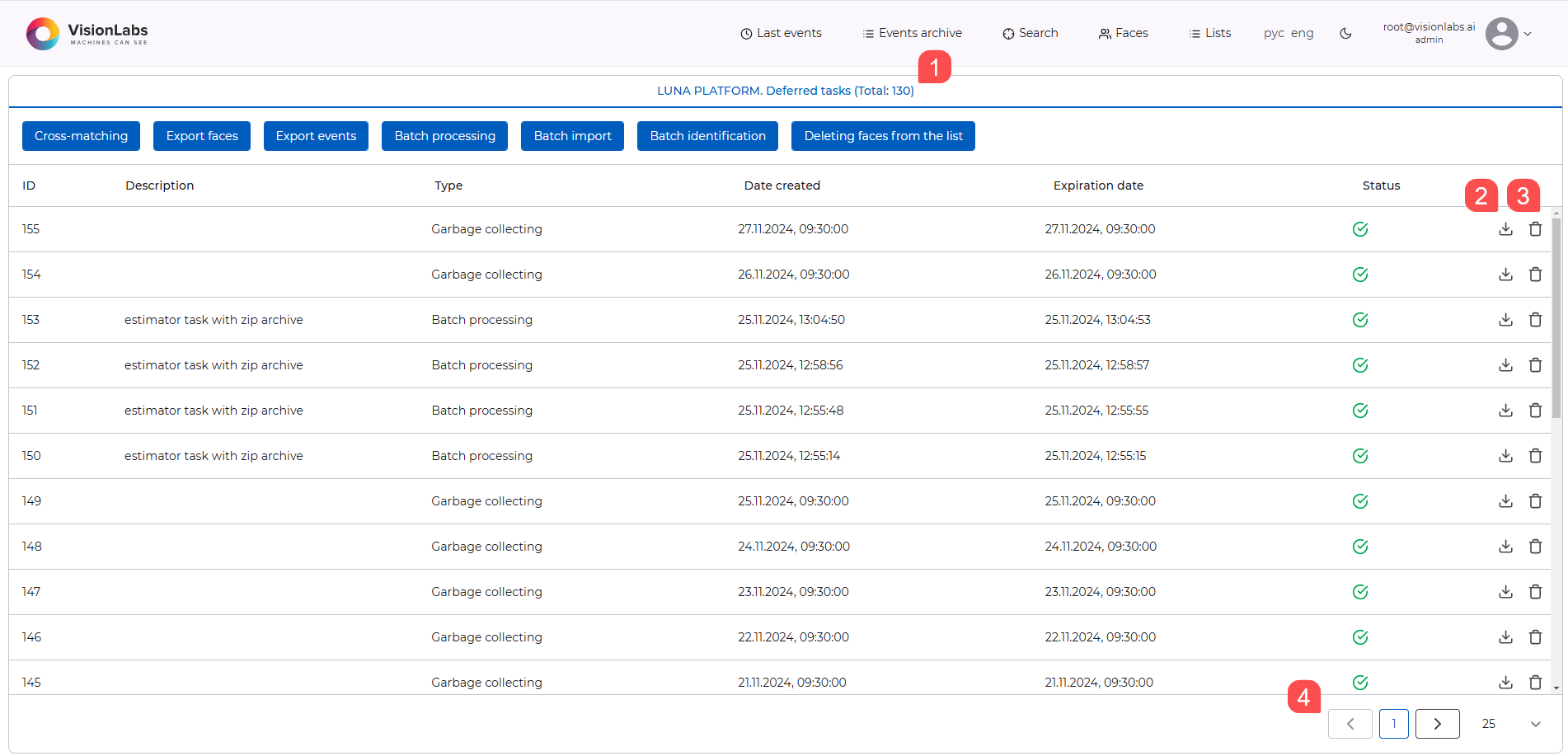Image resolution: width=1568 pixels, height=756 pixels.
Task: Open Last events page
Action: [781, 34]
